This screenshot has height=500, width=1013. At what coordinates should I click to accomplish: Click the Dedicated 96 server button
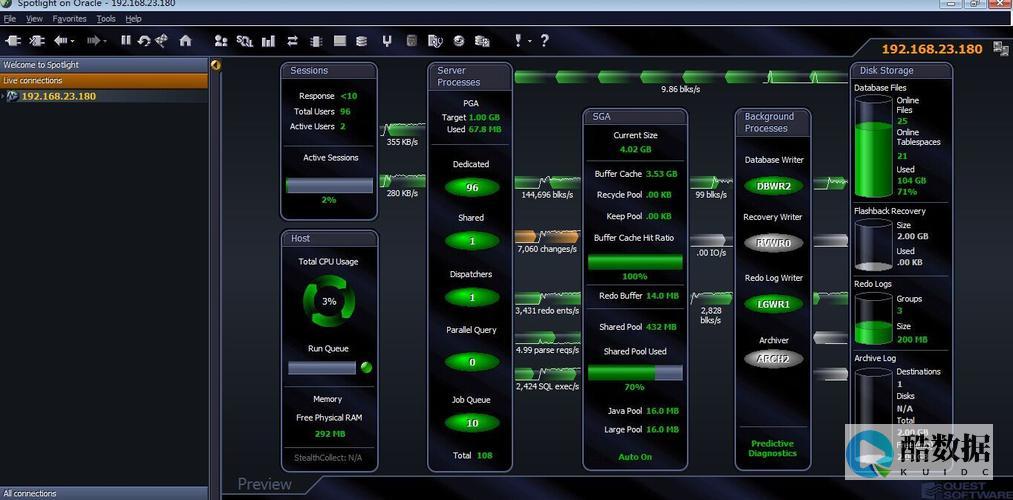[472, 187]
